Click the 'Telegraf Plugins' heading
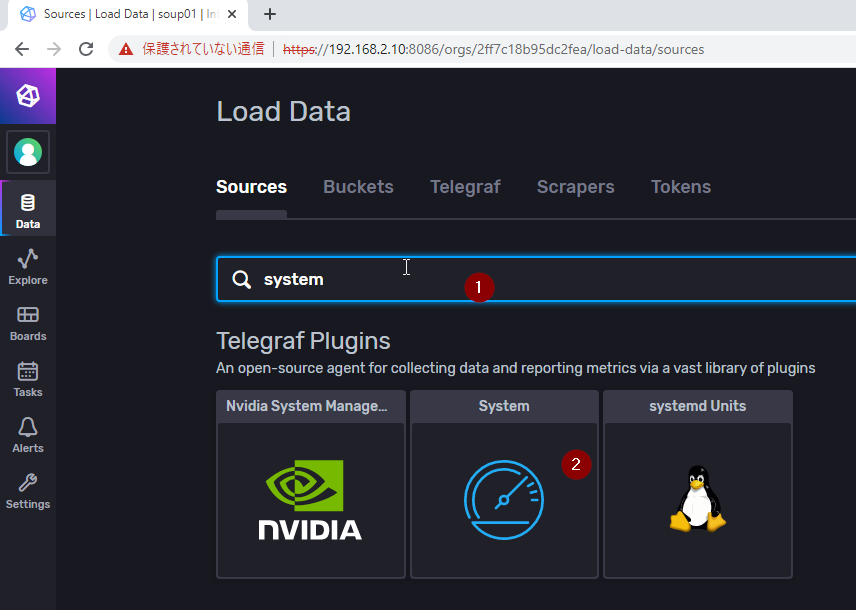The height and width of the screenshot is (610, 856). (303, 341)
